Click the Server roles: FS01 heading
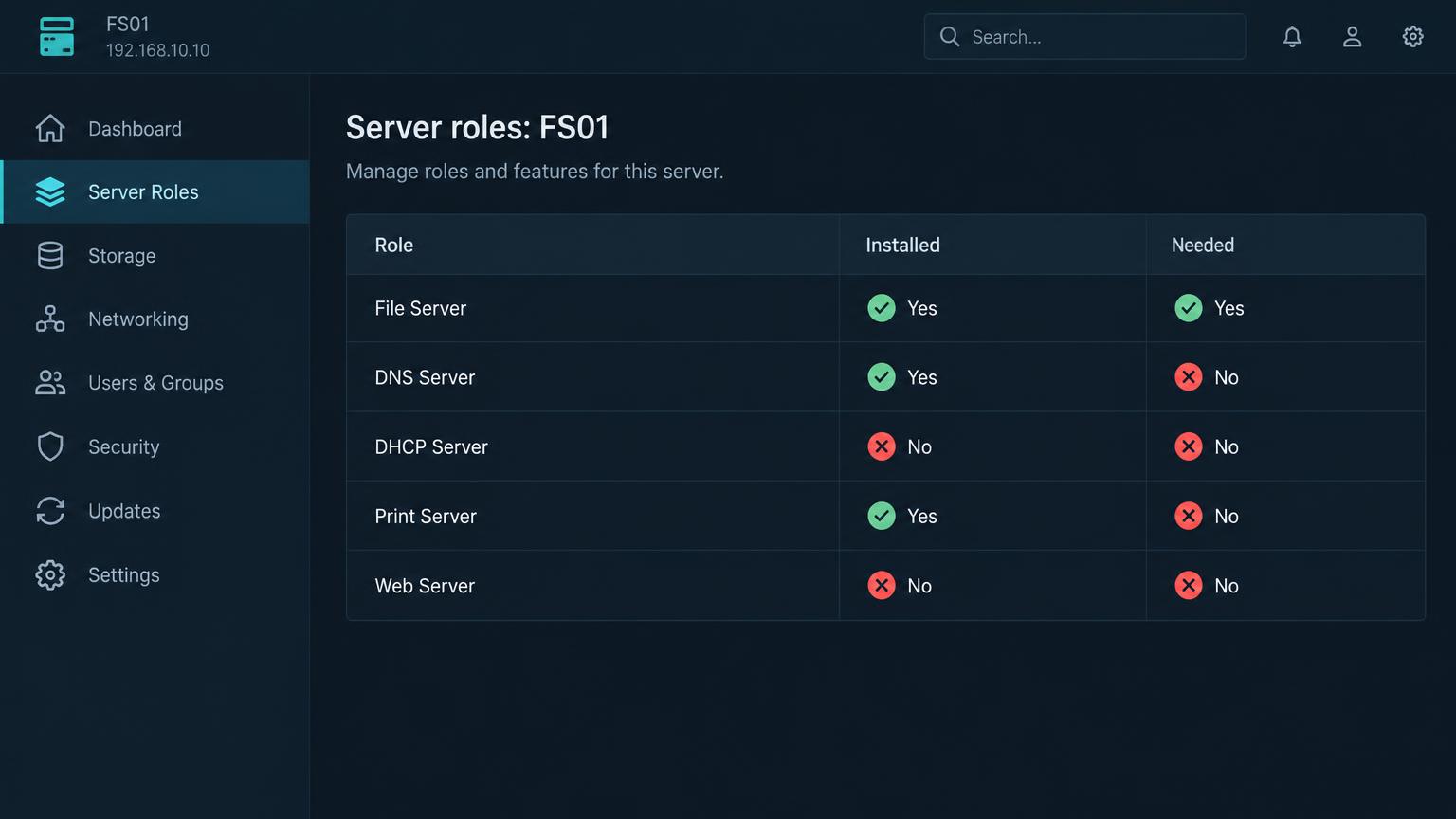This screenshot has height=819, width=1456. (x=477, y=127)
